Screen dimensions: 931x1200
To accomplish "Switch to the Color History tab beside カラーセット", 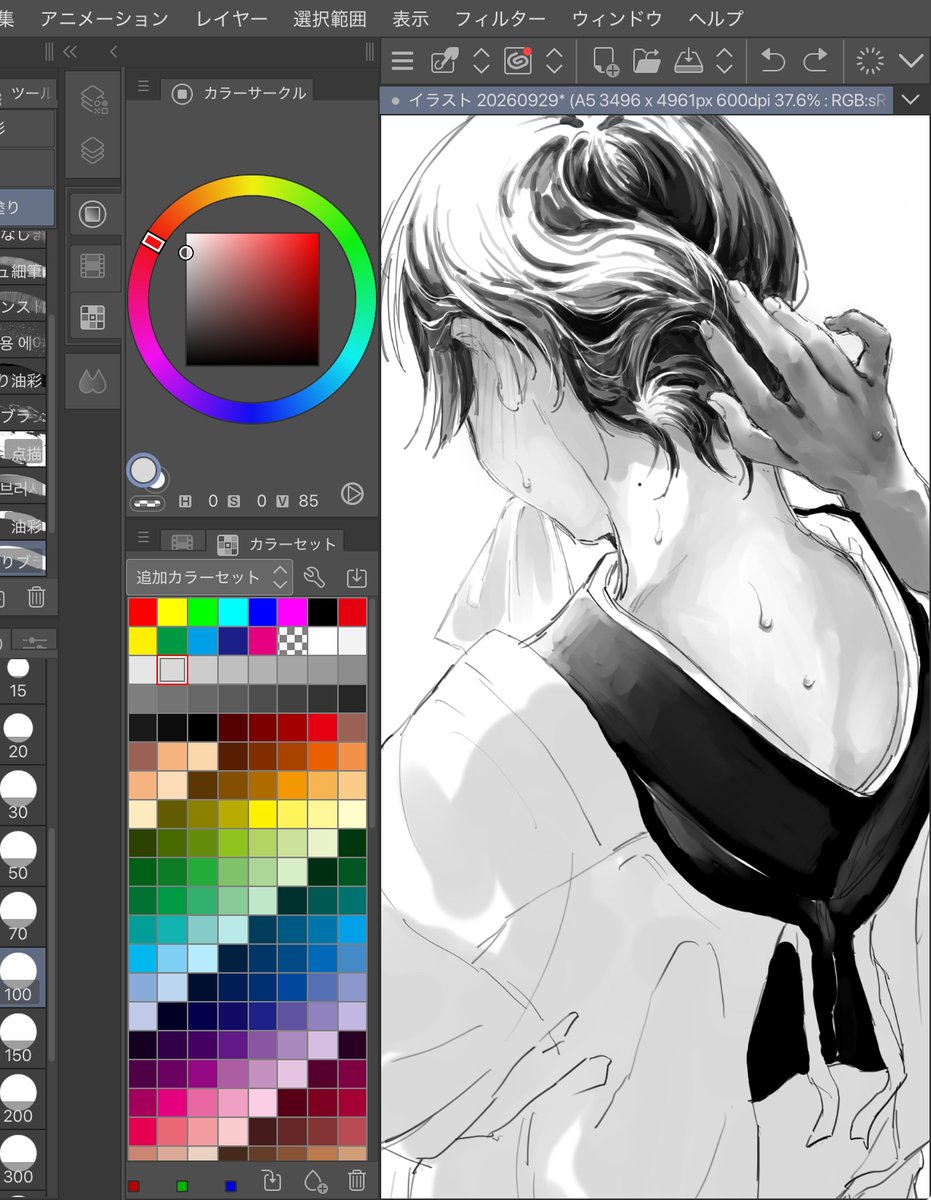I will click(x=182, y=543).
